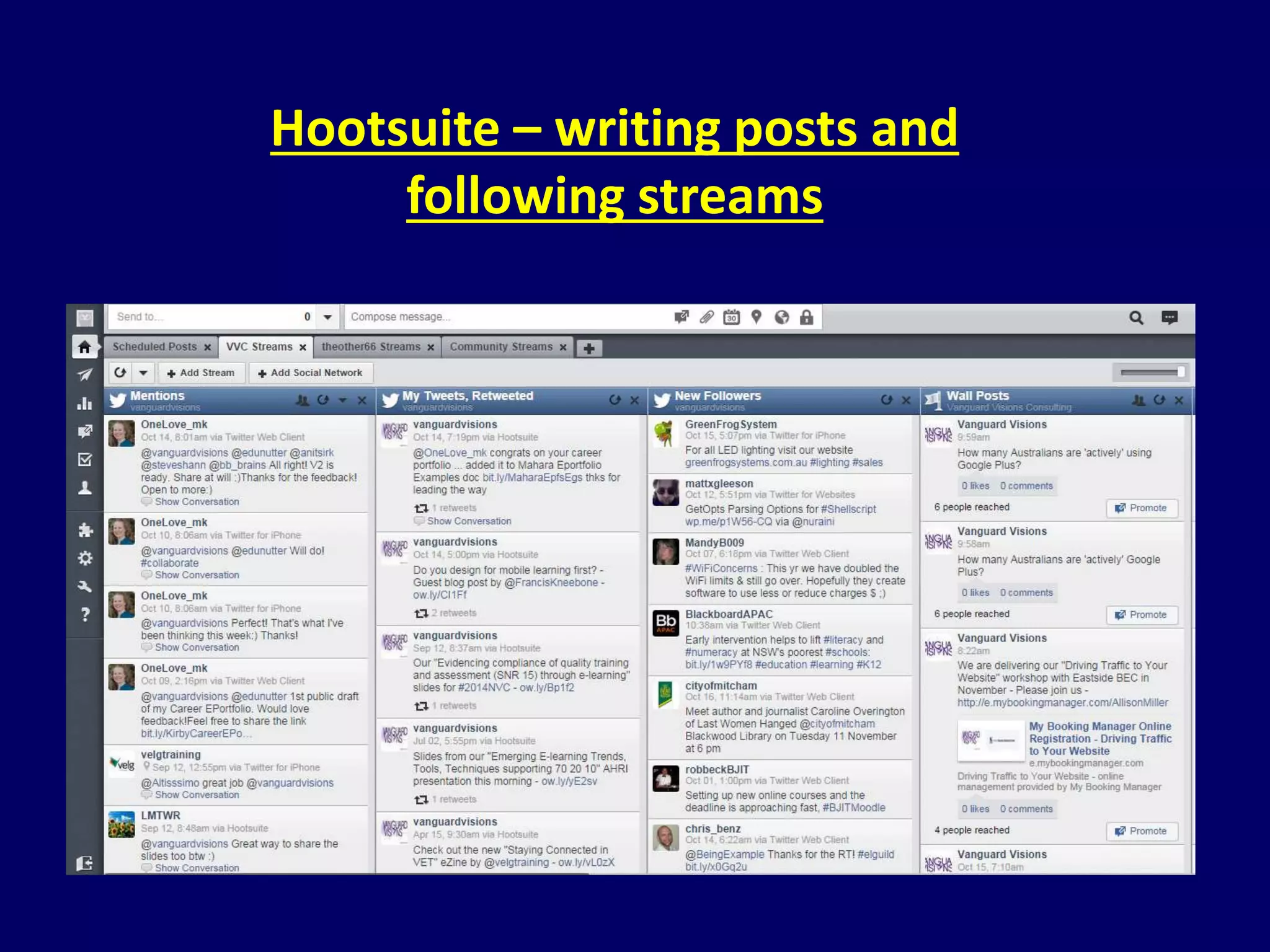
Task: Open the Home streams sidebar icon
Action: [x=85, y=346]
